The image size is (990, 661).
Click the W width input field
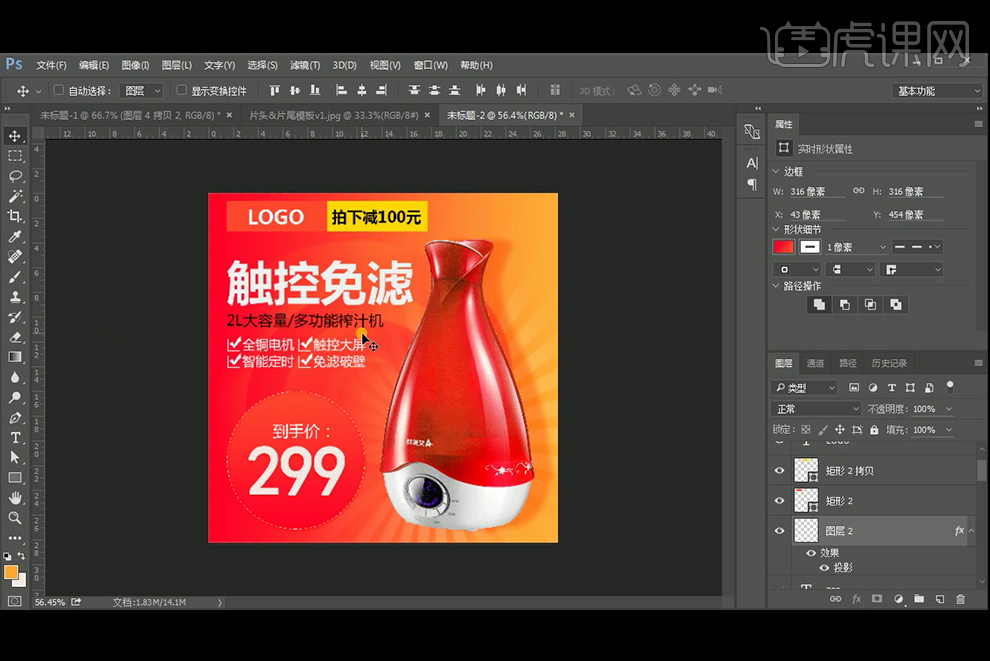point(816,191)
